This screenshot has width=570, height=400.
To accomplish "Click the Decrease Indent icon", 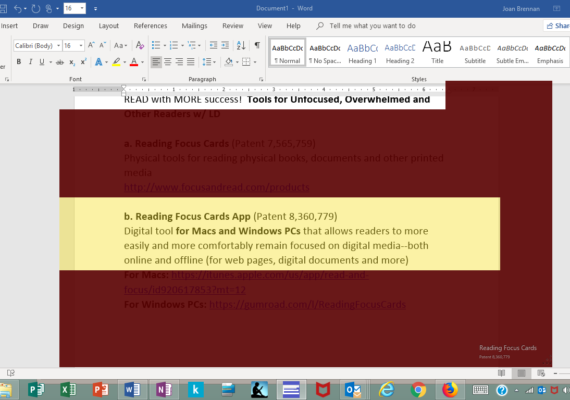I will [213, 45].
